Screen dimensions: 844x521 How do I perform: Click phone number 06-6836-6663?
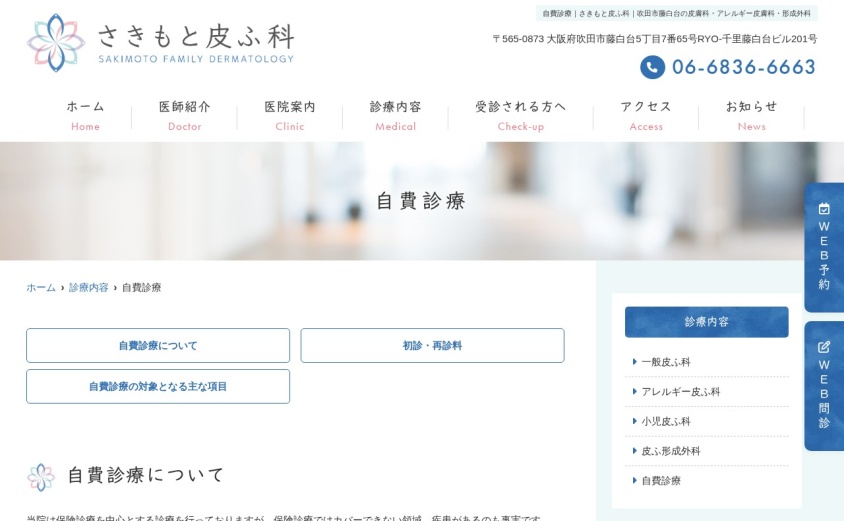(x=744, y=67)
